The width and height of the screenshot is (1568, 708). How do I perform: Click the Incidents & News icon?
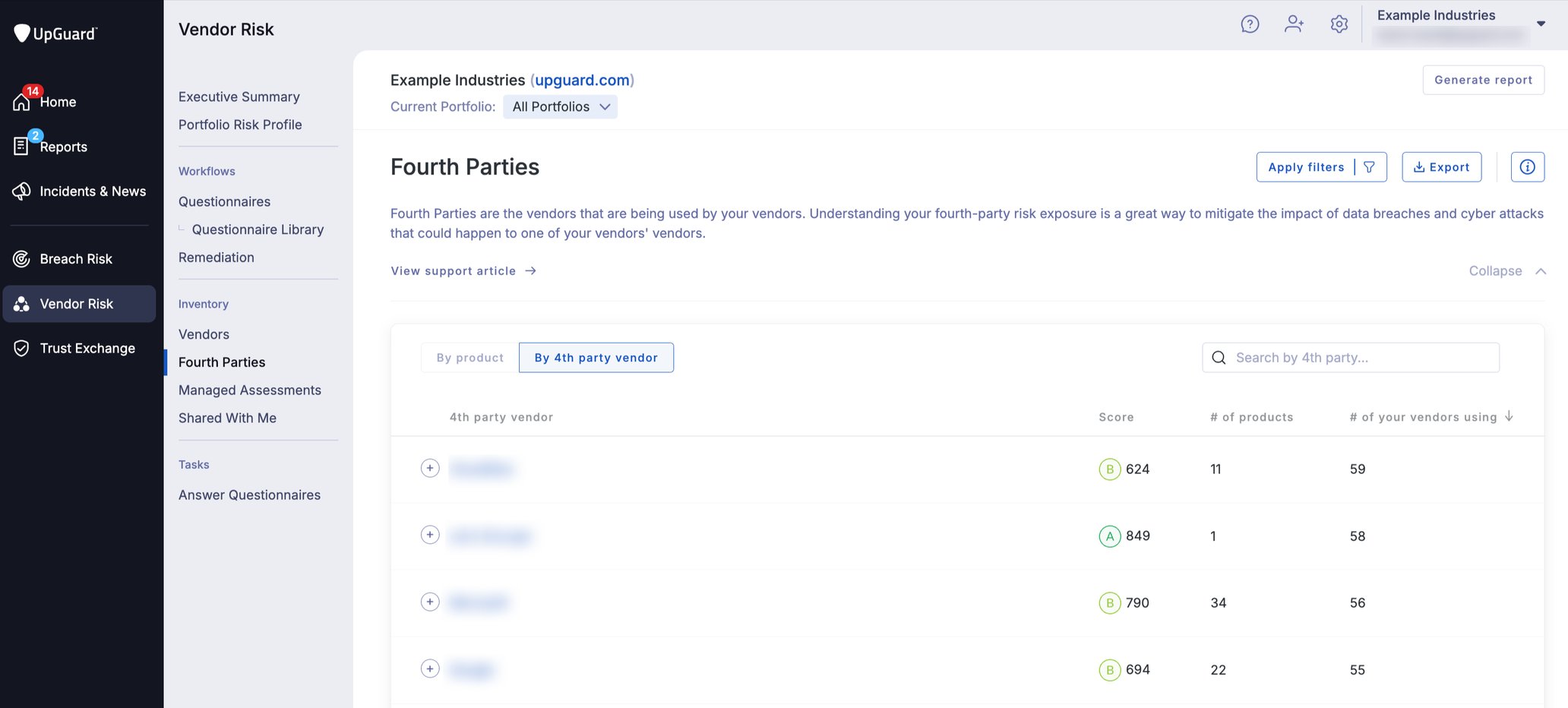coord(21,191)
